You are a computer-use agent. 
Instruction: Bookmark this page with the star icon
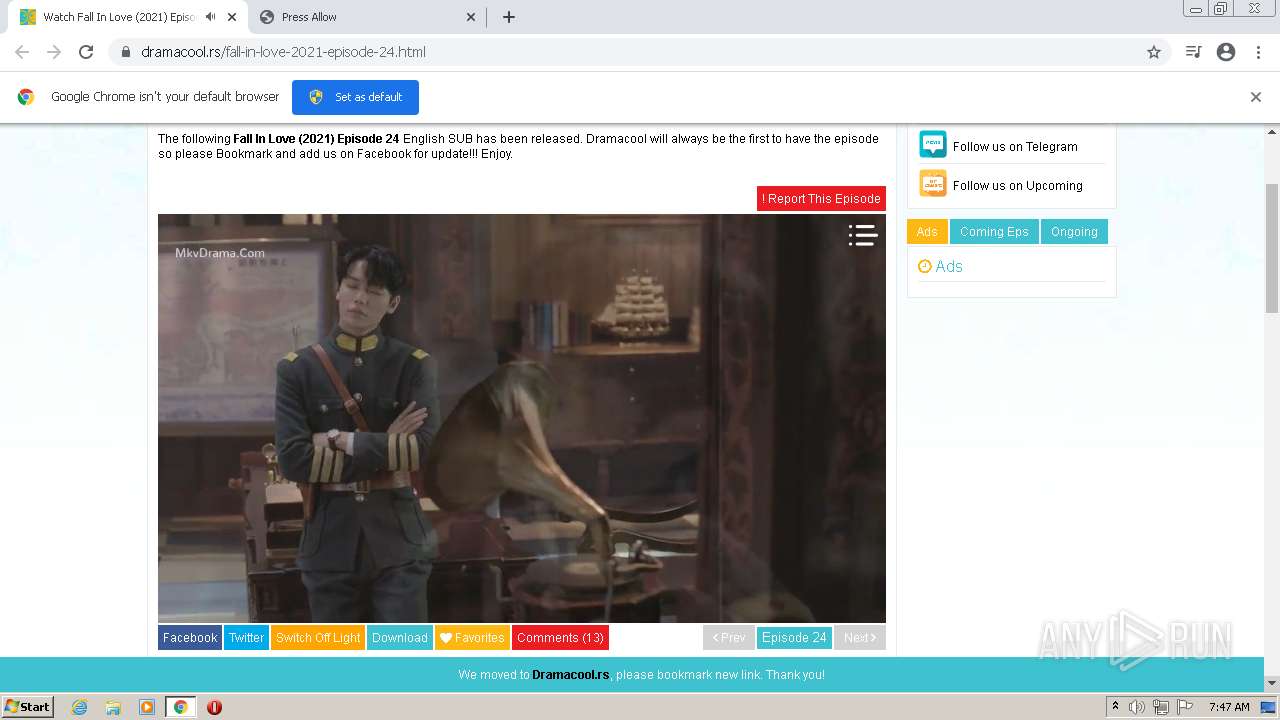pyautogui.click(x=1154, y=52)
